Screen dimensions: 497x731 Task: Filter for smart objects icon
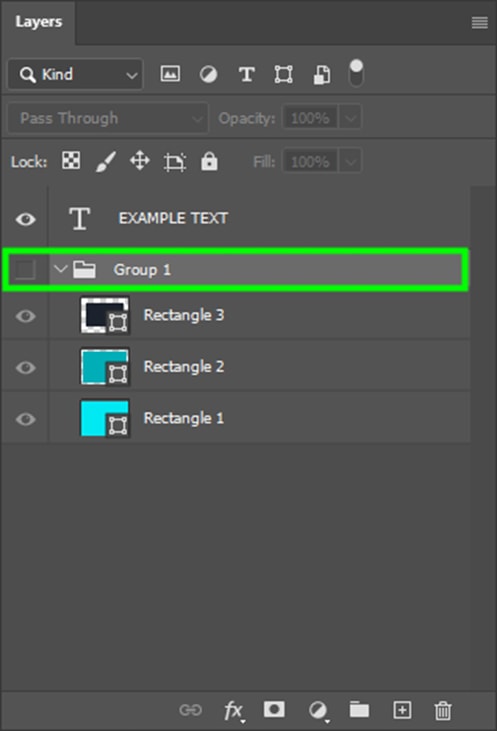(322, 75)
